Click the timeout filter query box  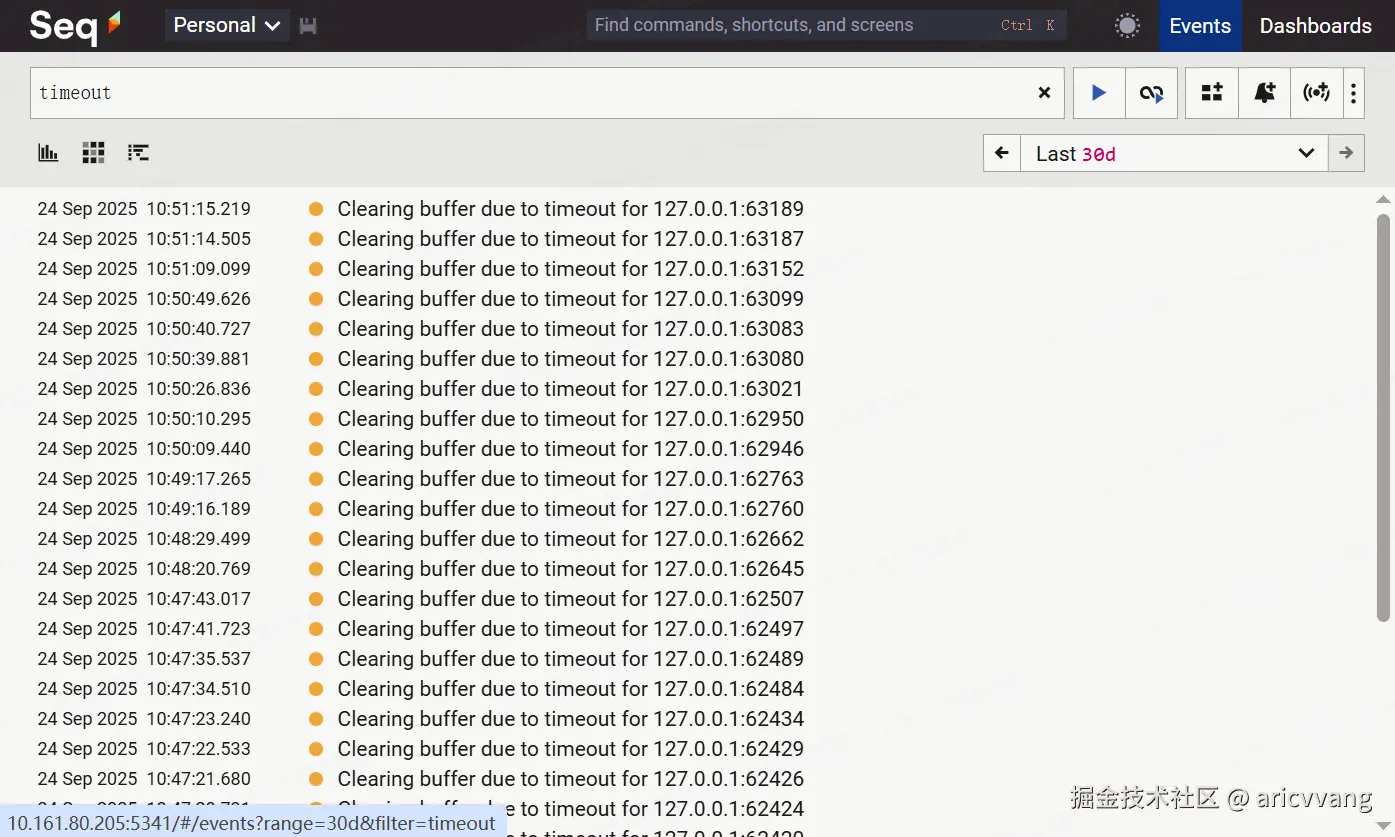[x=530, y=93]
